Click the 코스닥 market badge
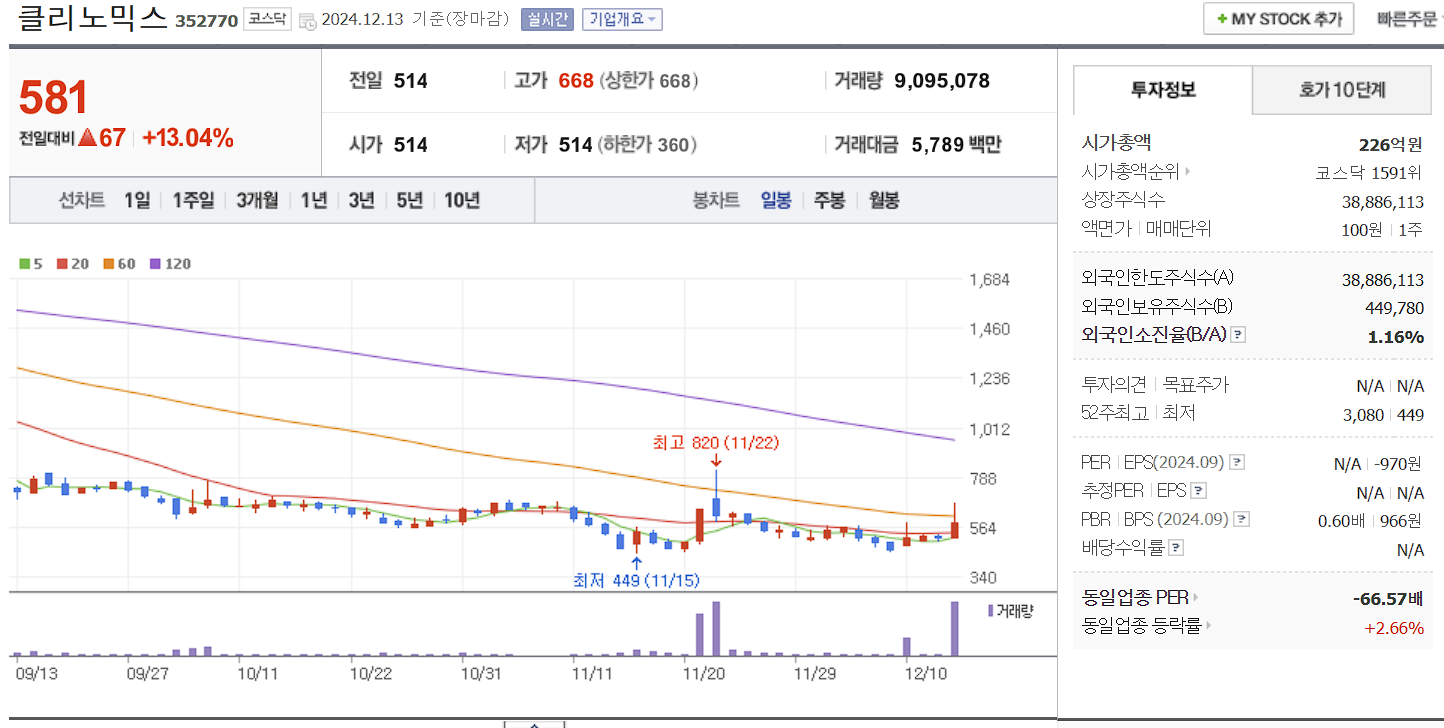The image size is (1444, 728). pyautogui.click(x=266, y=19)
